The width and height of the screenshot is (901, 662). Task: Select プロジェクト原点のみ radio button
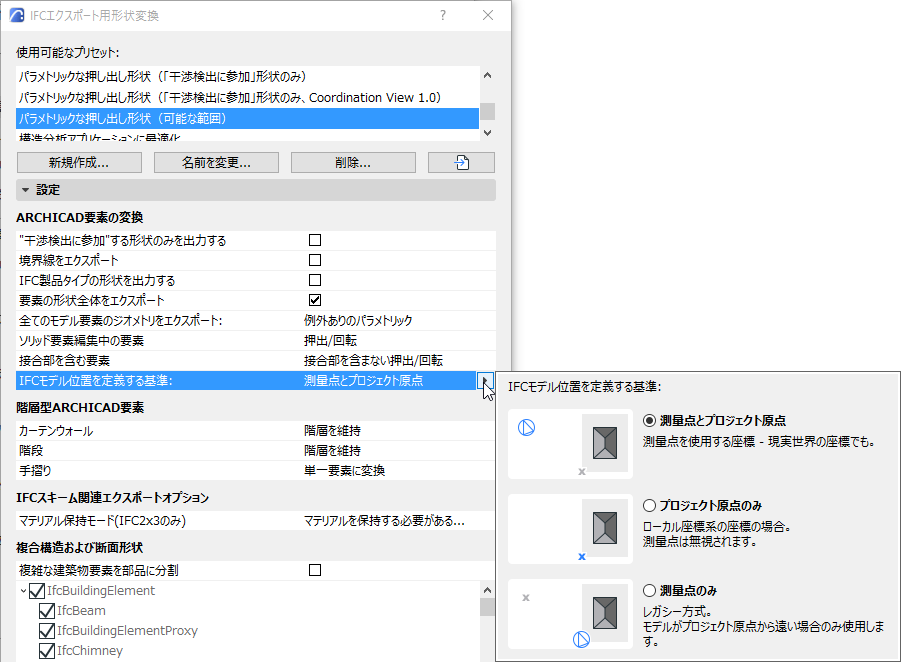click(x=649, y=506)
